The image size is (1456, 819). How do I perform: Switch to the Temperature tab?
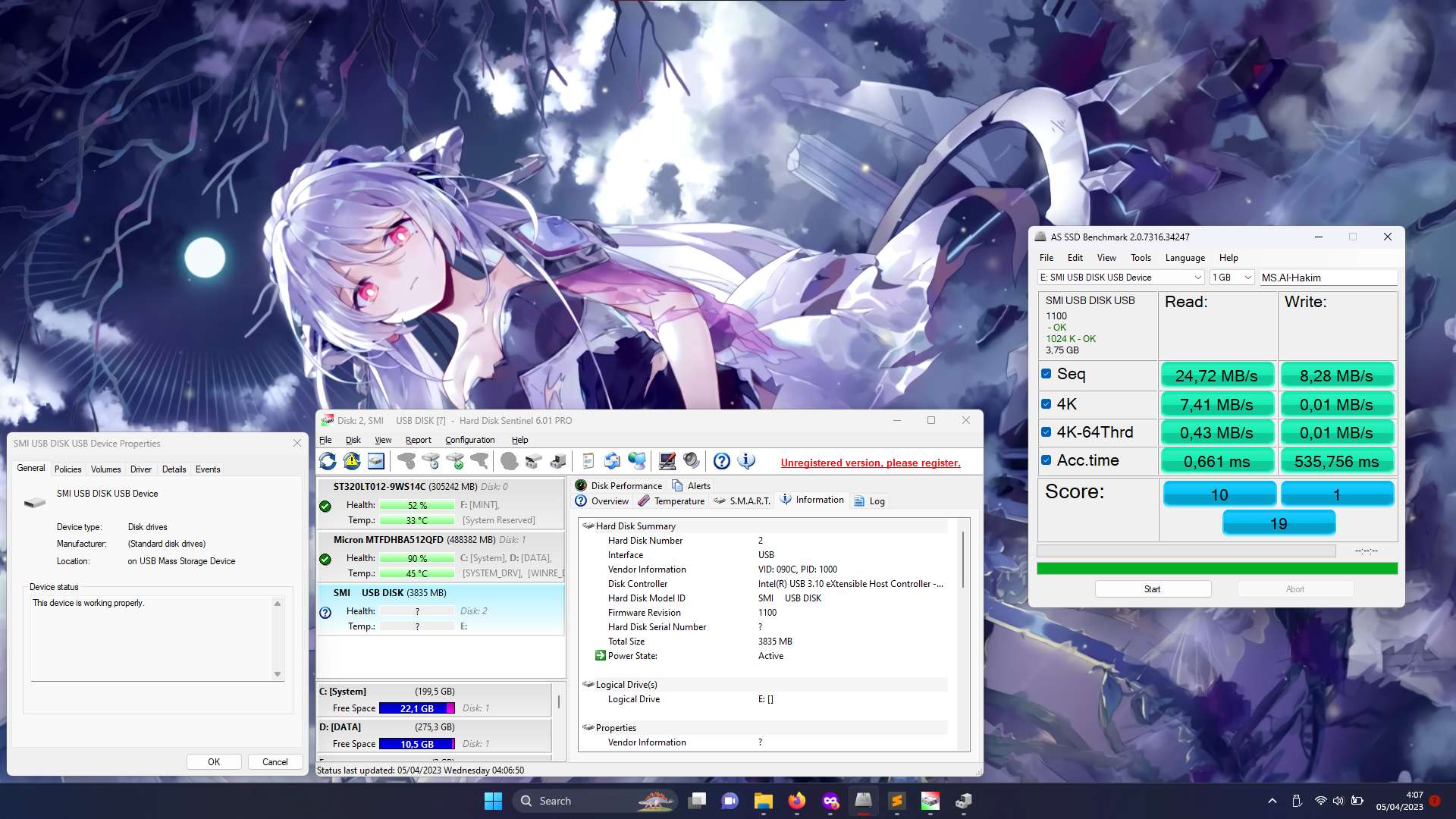(671, 501)
